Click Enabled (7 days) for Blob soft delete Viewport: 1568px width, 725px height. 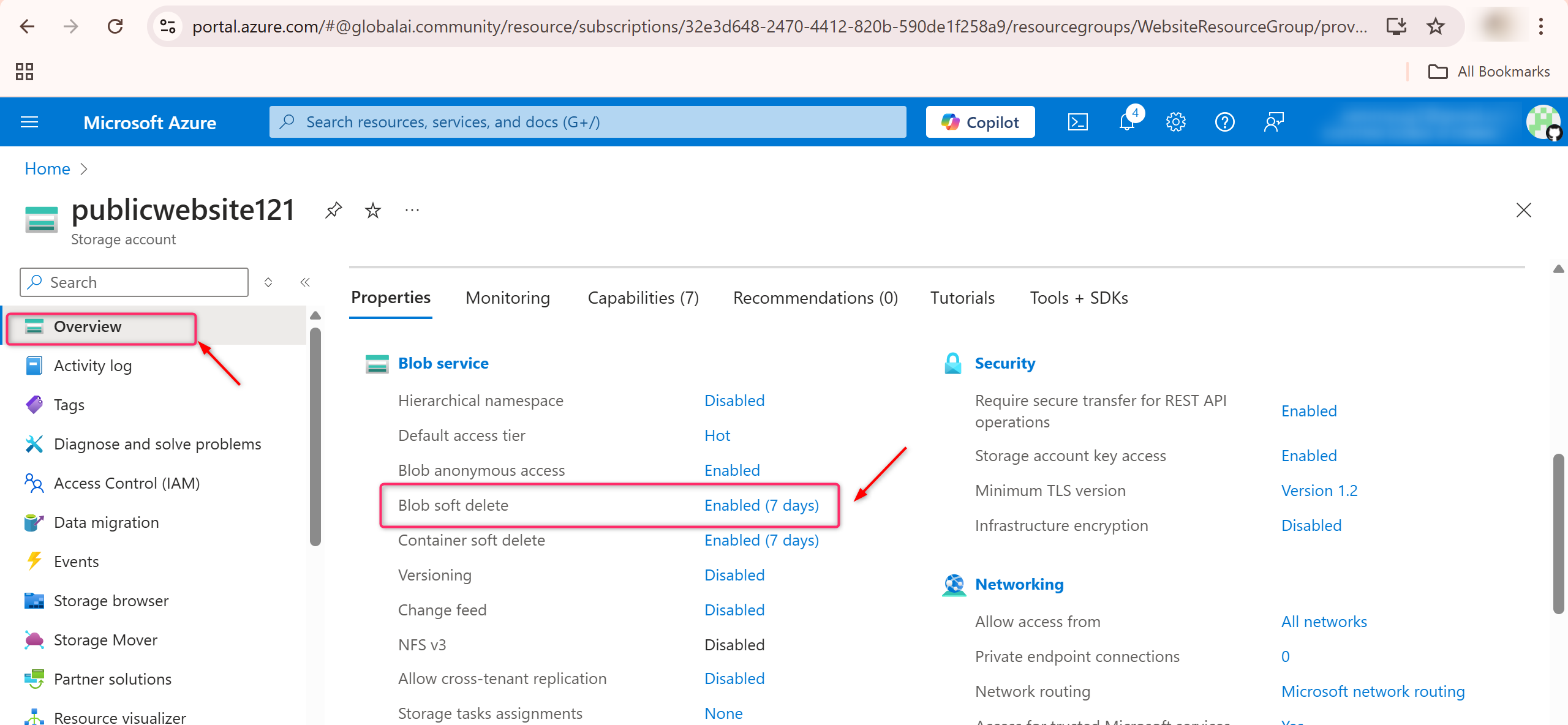point(761,505)
